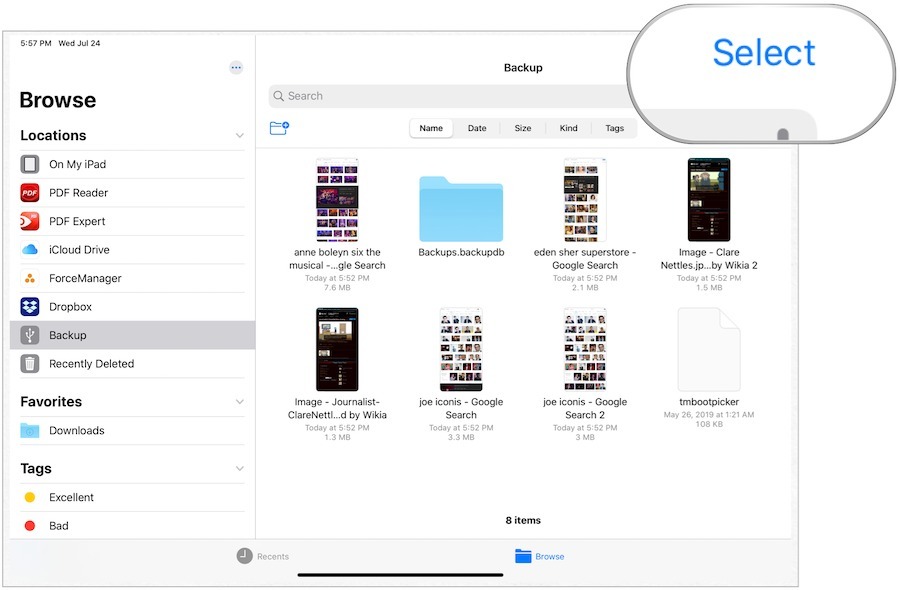The height and width of the screenshot is (590, 900).
Task: Collapse the Tags section
Action: point(239,469)
